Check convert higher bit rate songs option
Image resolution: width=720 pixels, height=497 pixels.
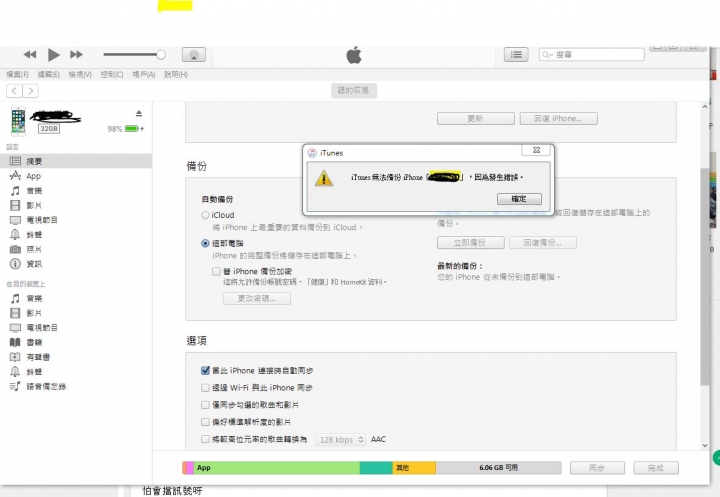(x=205, y=439)
